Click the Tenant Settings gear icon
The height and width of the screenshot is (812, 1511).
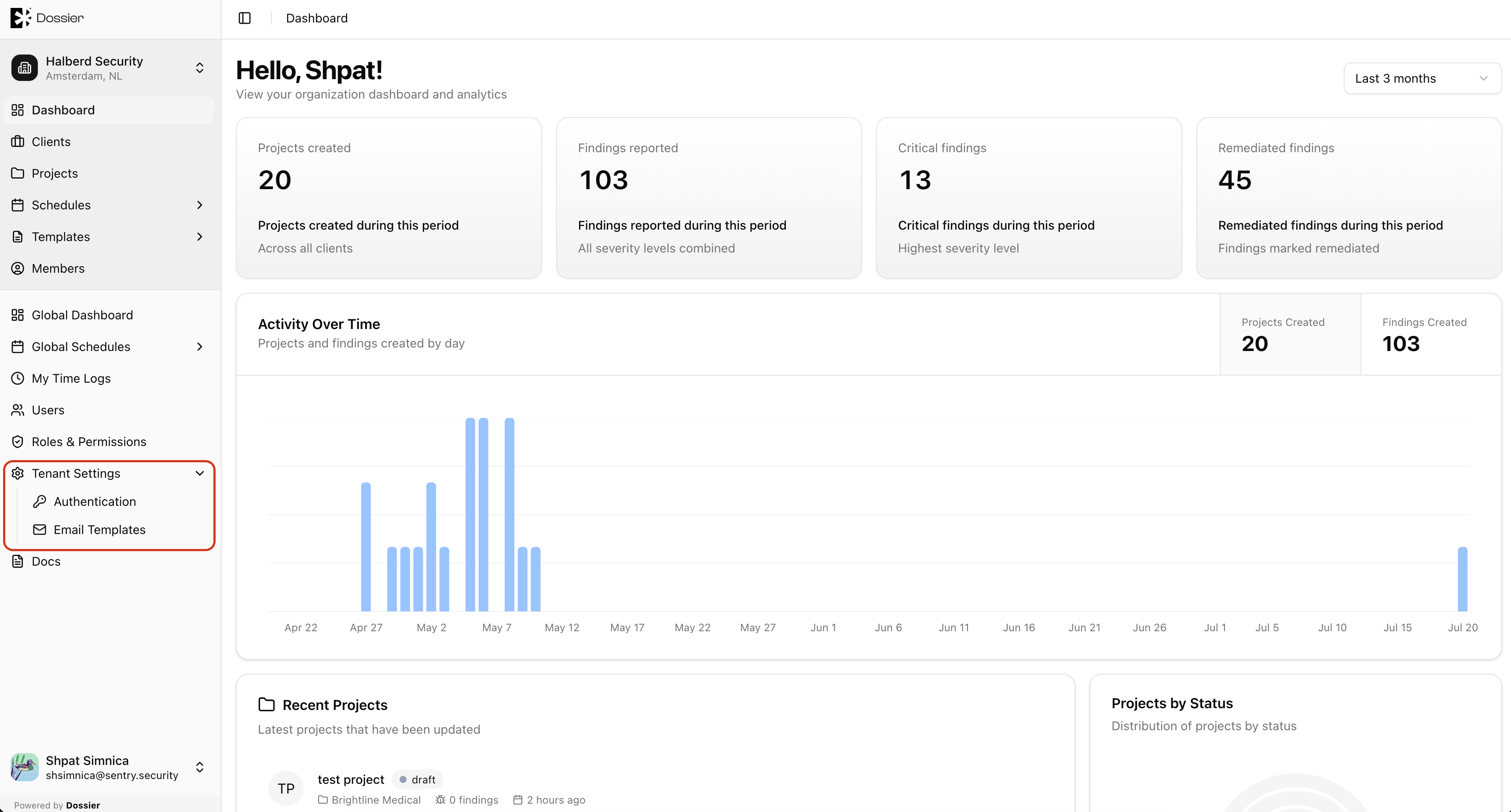(x=18, y=474)
